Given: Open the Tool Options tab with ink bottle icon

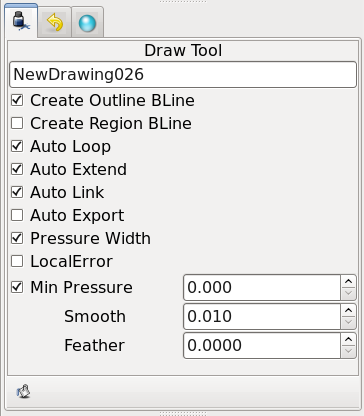Looking at the screenshot, I should click(x=21, y=21).
